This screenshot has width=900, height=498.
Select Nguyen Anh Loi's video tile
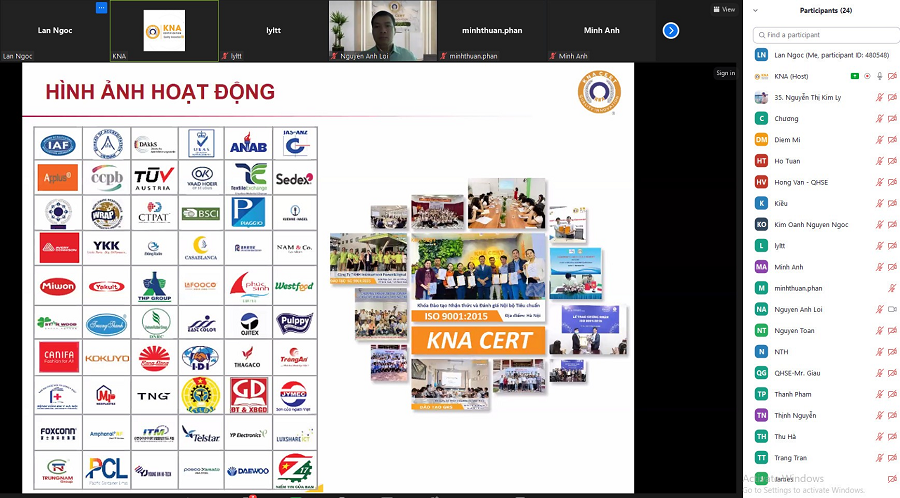[x=383, y=30]
